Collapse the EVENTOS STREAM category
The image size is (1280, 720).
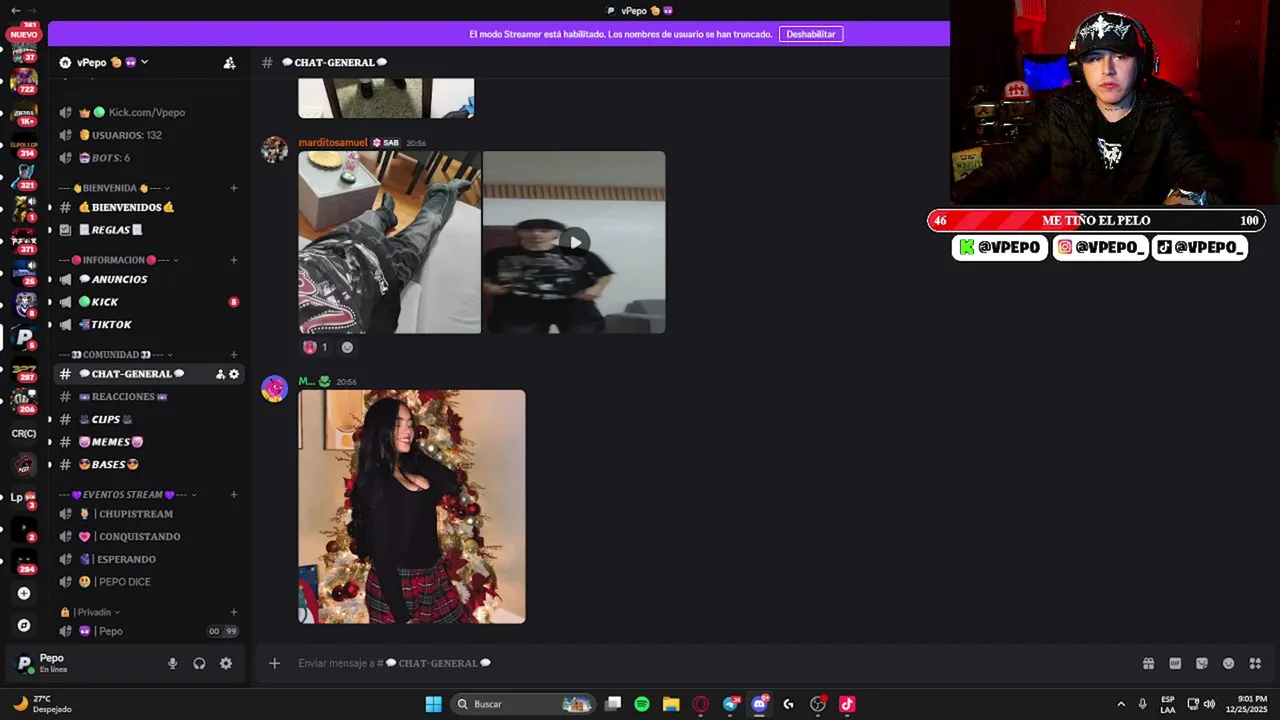click(128, 495)
